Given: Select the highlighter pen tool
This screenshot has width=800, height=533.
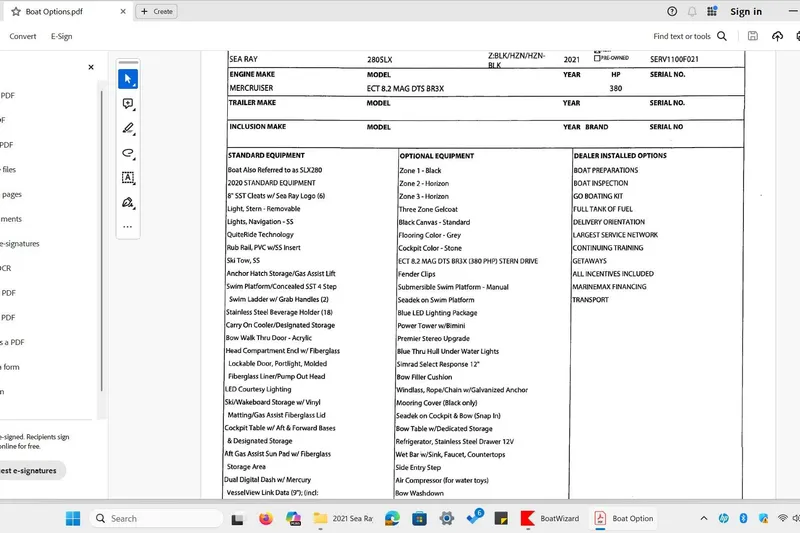Looking at the screenshot, I should [128, 129].
